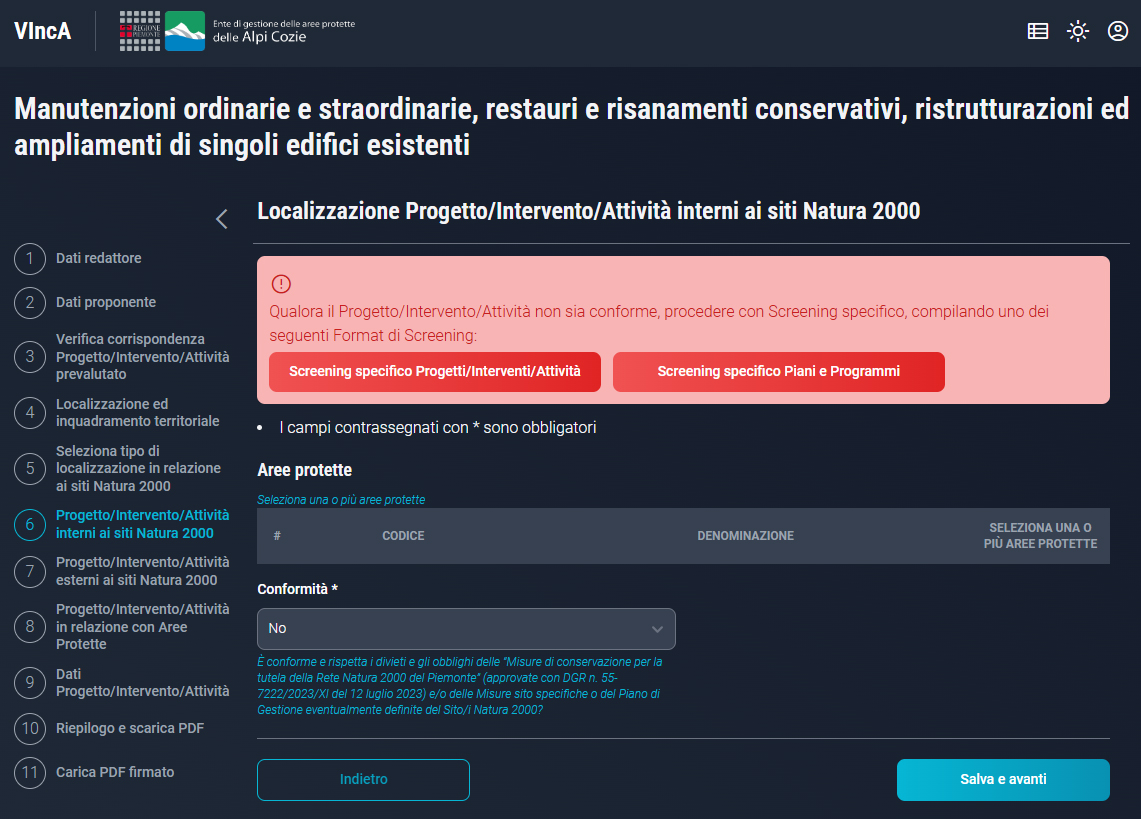Screen dimensions: 1141x819
Task: Click the step 3 number circle
Action: [x=30, y=356]
